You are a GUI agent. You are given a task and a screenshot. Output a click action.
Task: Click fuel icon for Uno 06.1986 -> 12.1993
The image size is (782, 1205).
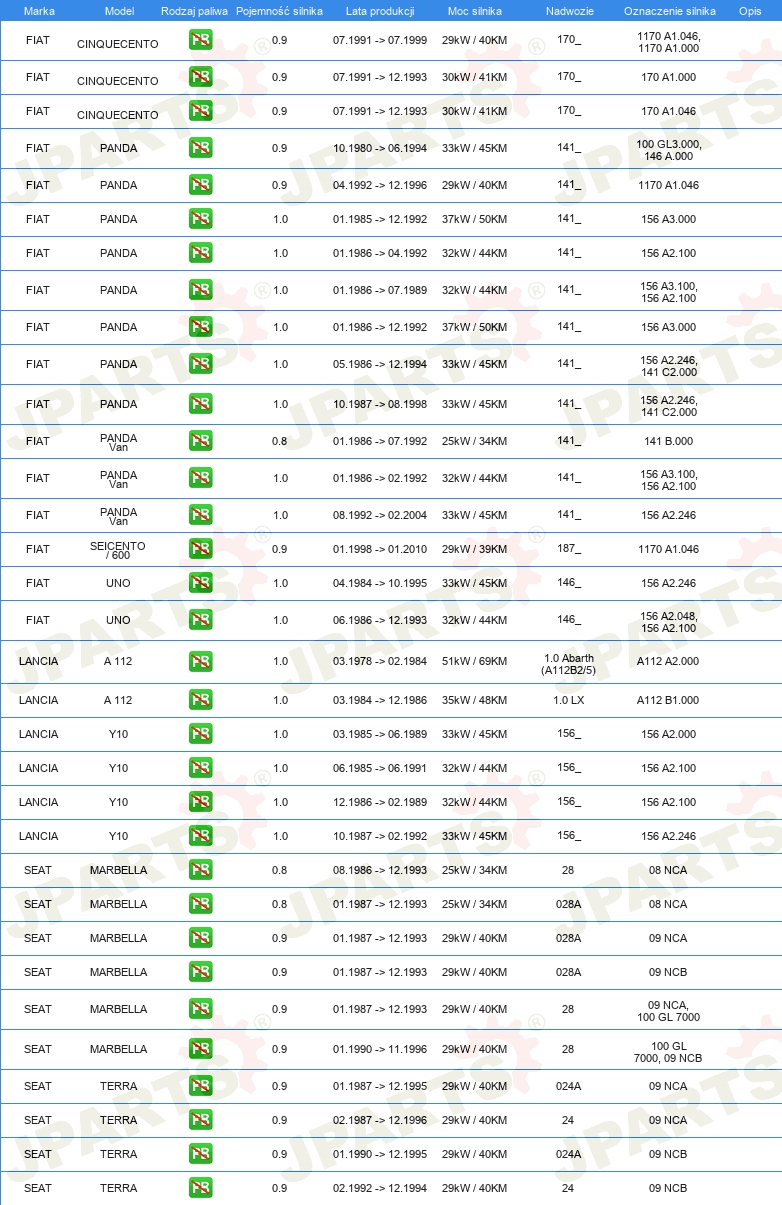click(x=200, y=620)
